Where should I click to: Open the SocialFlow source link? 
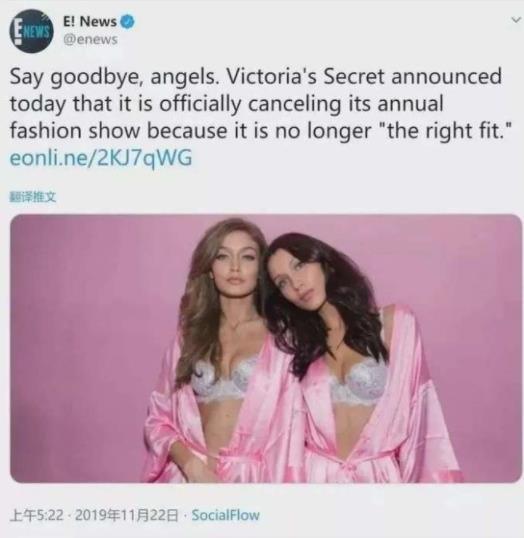pyautogui.click(x=225, y=515)
